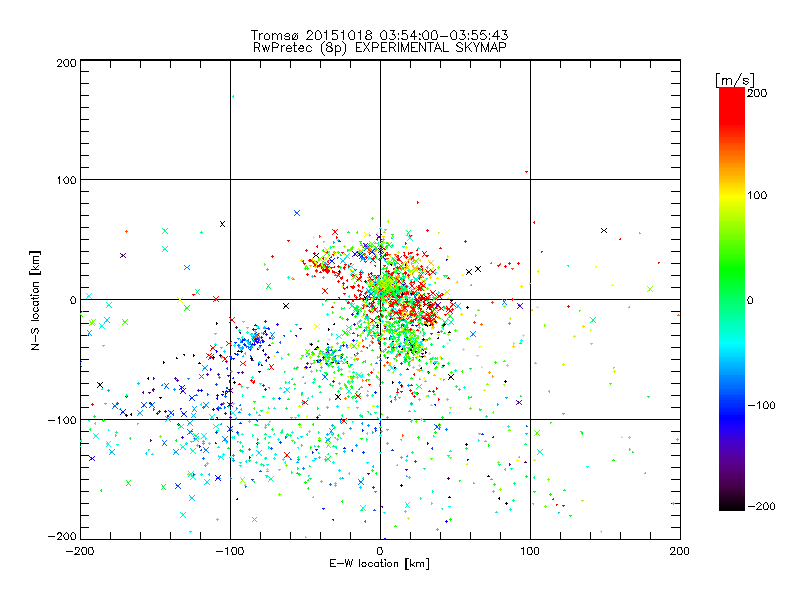
Task: Click the plot title 'Tromsø 20151018 03:54:00-03:55:43'
Action: 379,35
